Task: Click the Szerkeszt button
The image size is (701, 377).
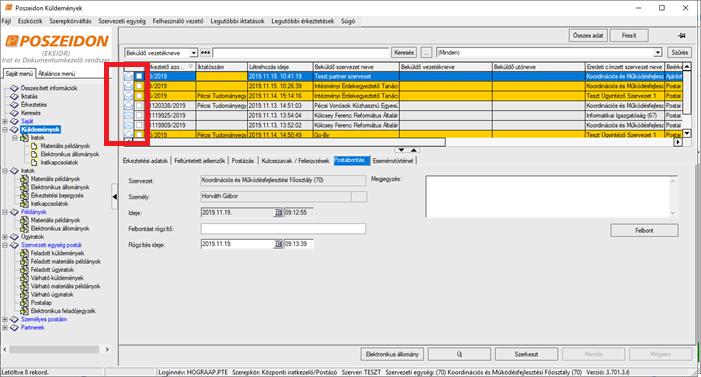Action: tap(526, 354)
